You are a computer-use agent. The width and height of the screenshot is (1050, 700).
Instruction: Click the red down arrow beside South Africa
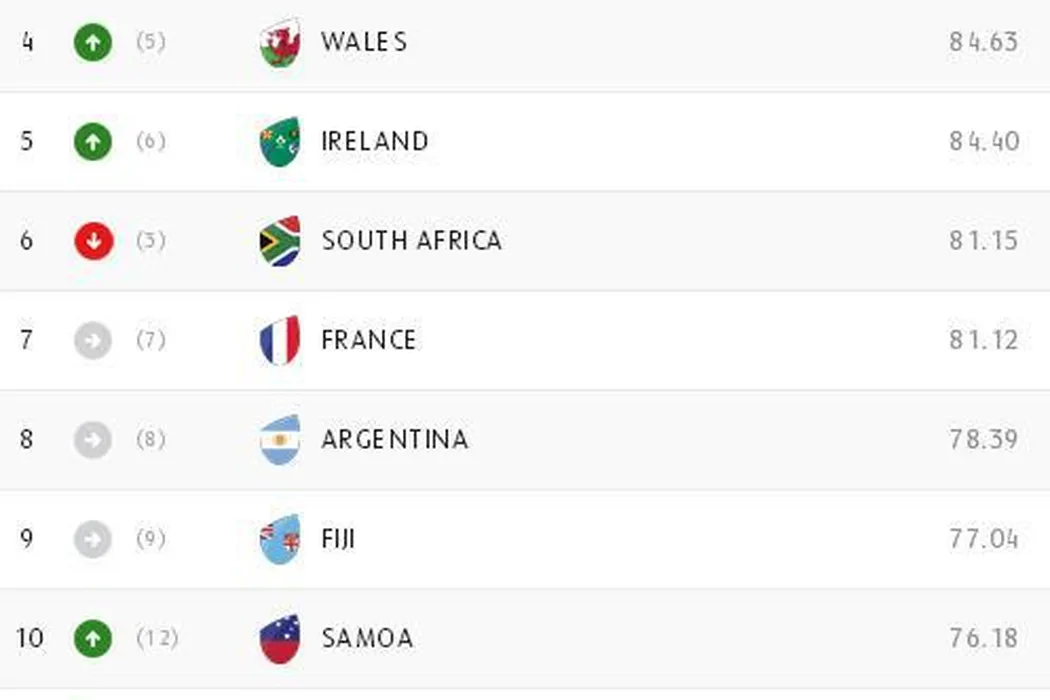click(93, 241)
